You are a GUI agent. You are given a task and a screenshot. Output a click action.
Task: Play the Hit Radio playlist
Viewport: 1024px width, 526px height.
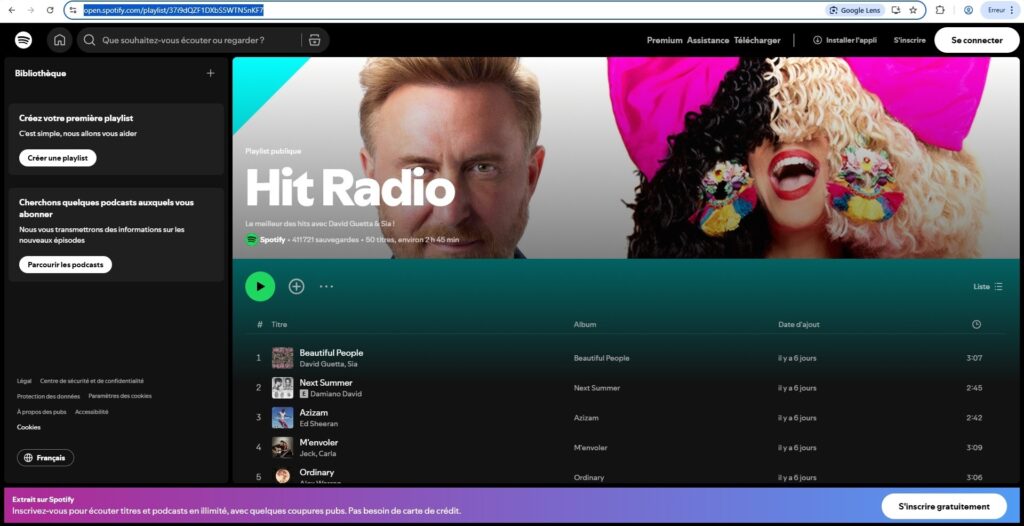[260, 286]
